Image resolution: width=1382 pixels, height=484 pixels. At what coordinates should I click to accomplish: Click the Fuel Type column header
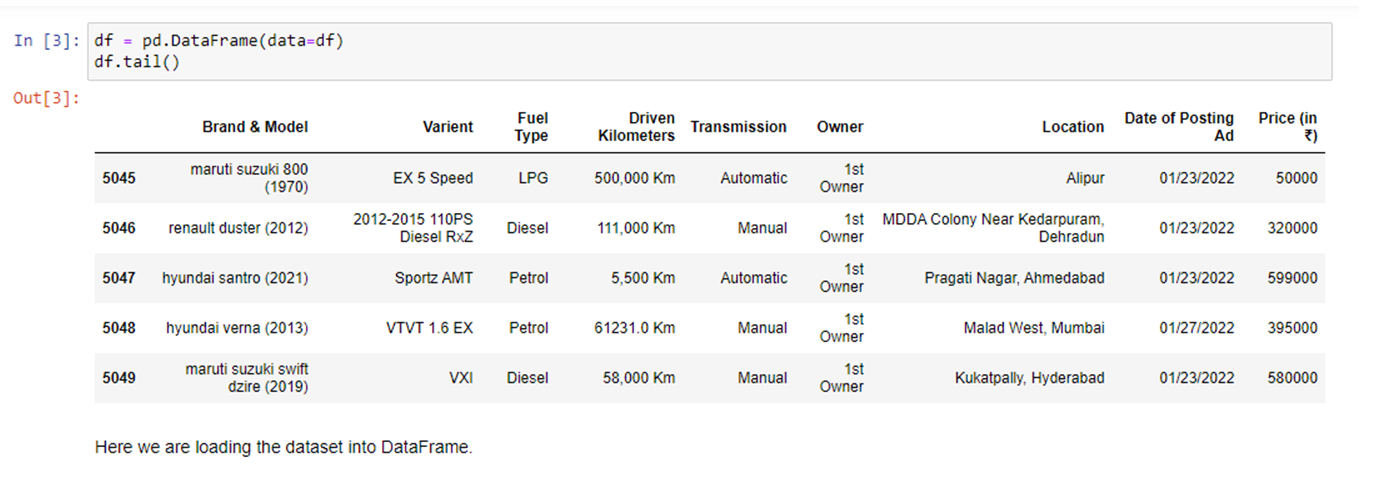(x=532, y=127)
